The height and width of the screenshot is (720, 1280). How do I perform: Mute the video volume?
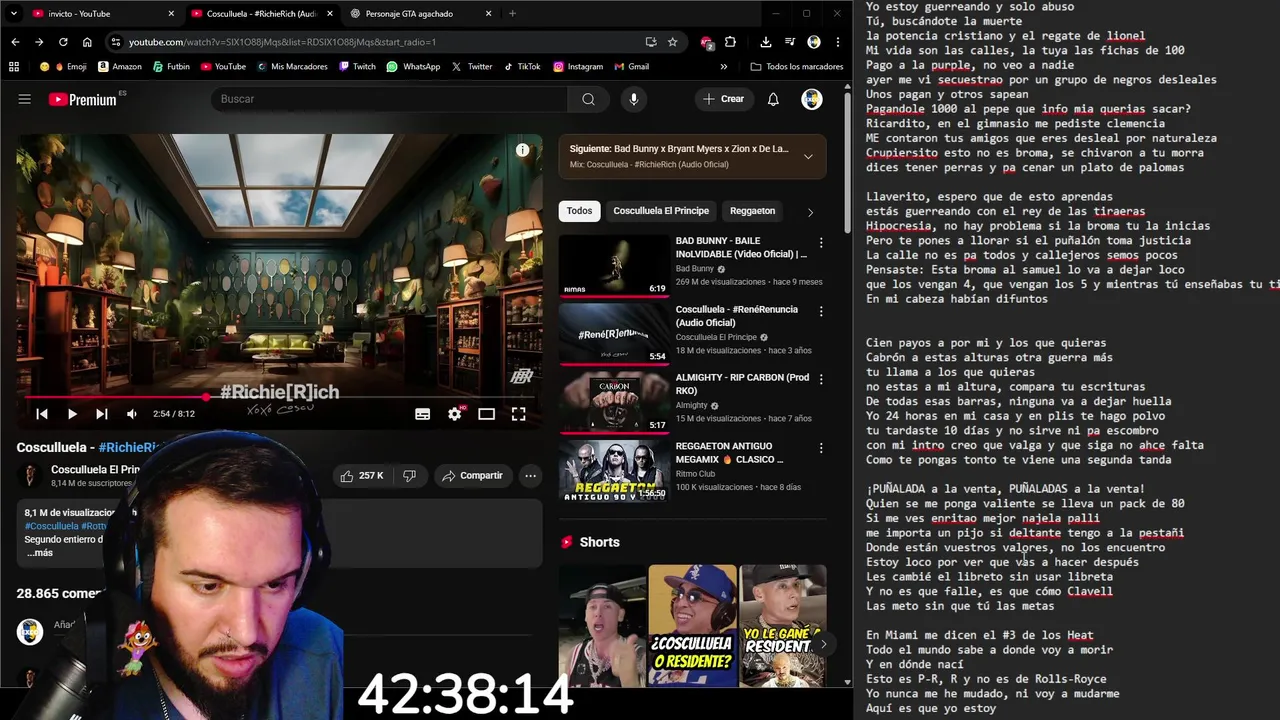(132, 414)
